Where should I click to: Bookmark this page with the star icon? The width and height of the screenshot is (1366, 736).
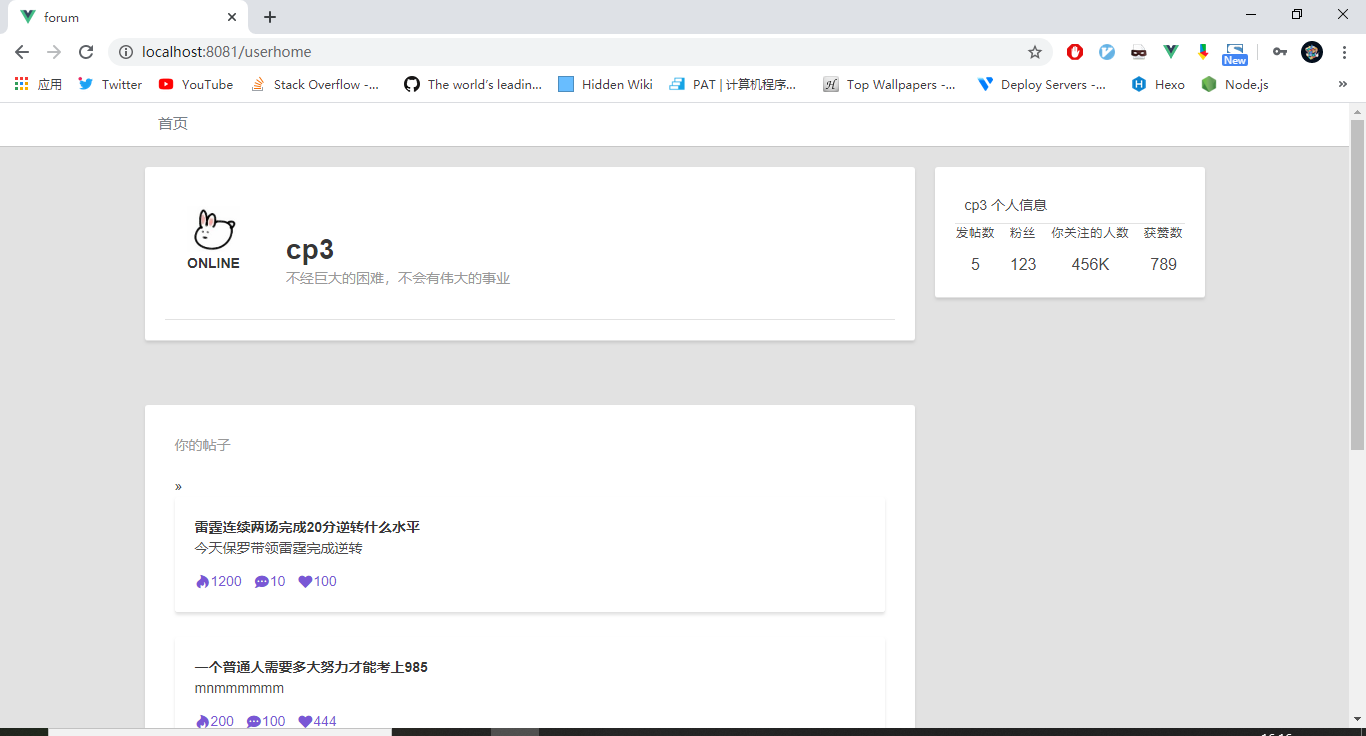click(1035, 52)
